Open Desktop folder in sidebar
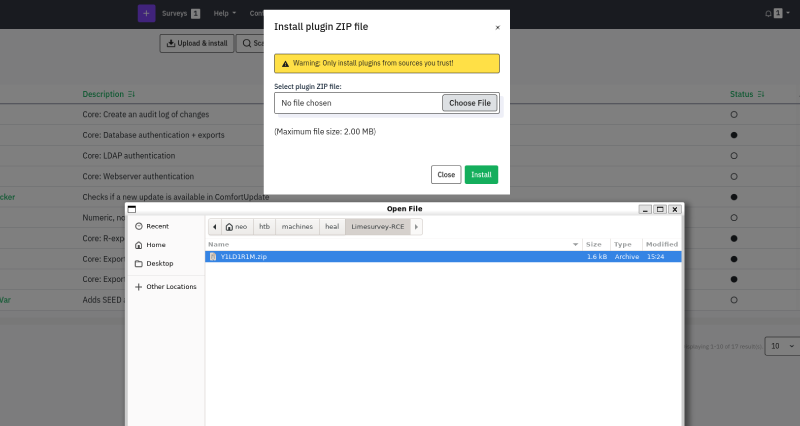 click(x=159, y=263)
